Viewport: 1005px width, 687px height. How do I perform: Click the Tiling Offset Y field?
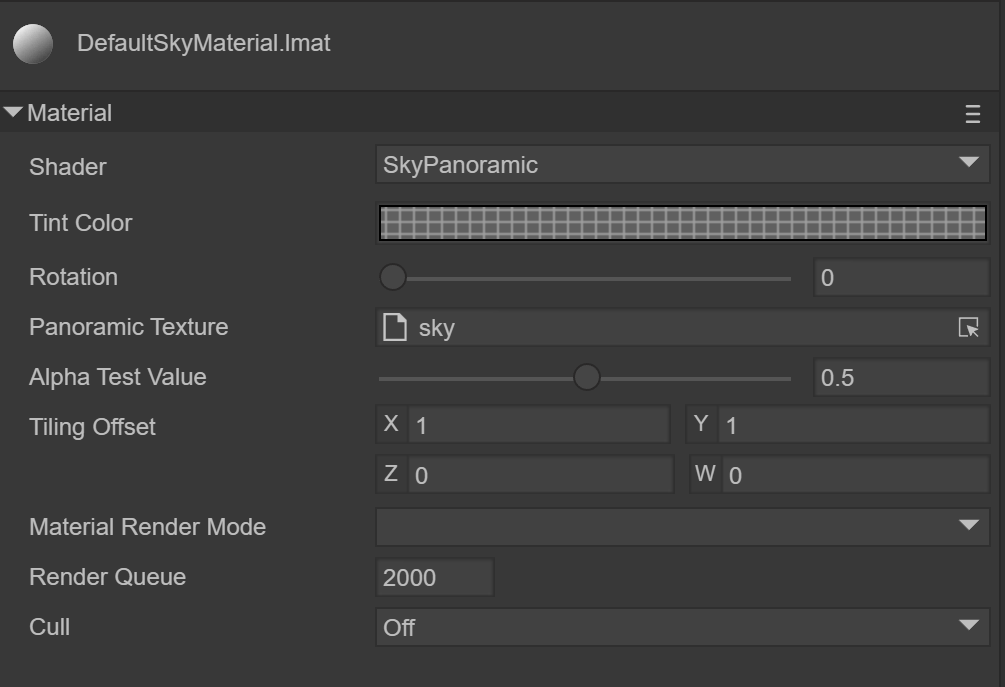(852, 425)
